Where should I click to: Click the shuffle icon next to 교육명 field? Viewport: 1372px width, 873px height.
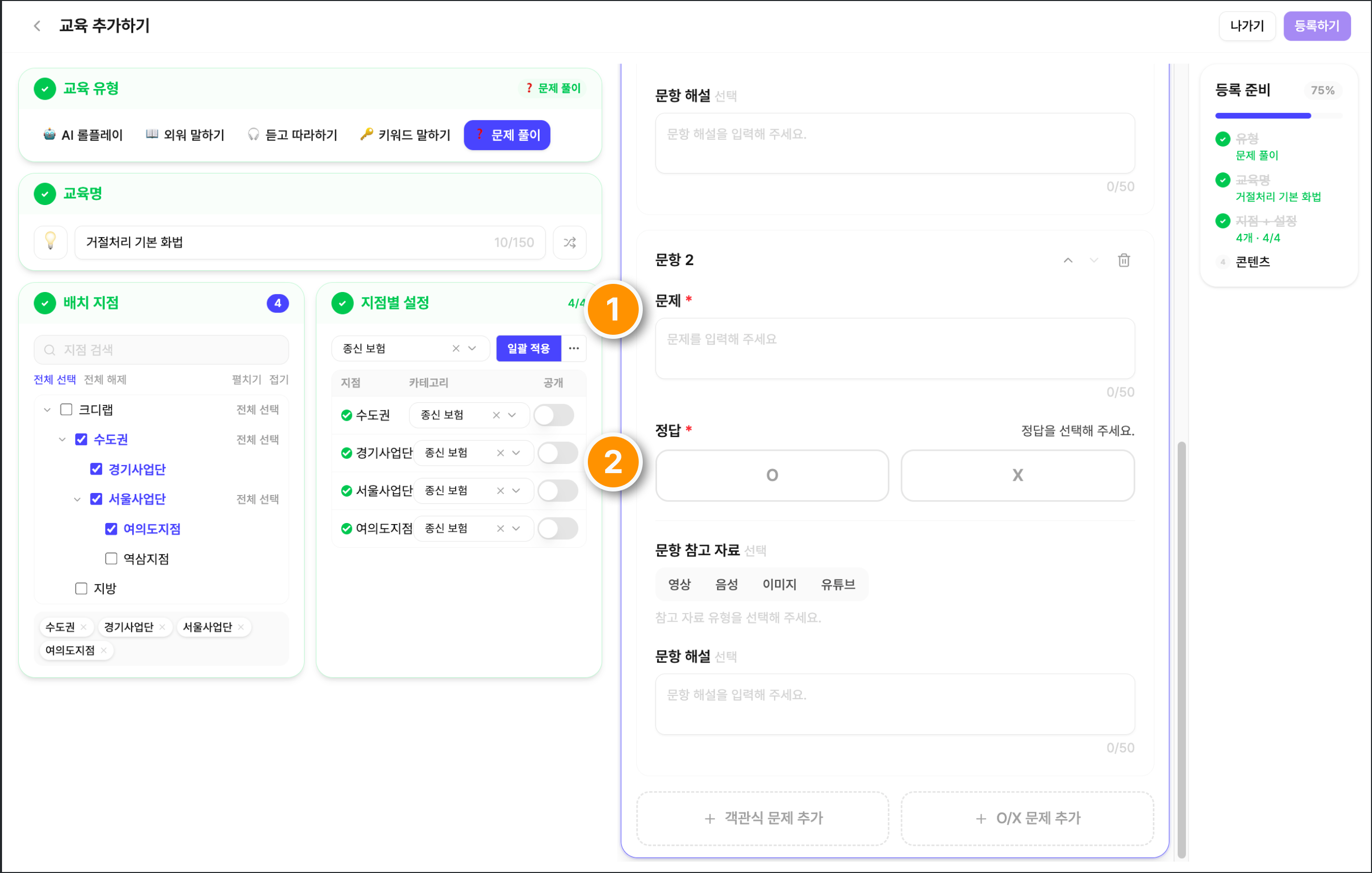pos(569,242)
